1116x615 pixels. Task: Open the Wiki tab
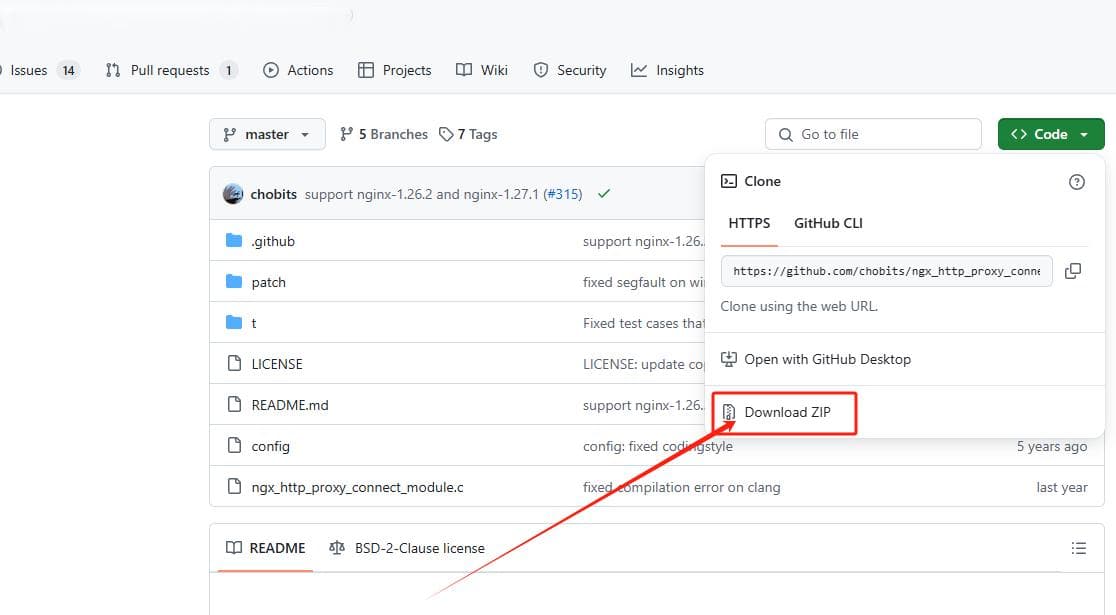tap(482, 70)
